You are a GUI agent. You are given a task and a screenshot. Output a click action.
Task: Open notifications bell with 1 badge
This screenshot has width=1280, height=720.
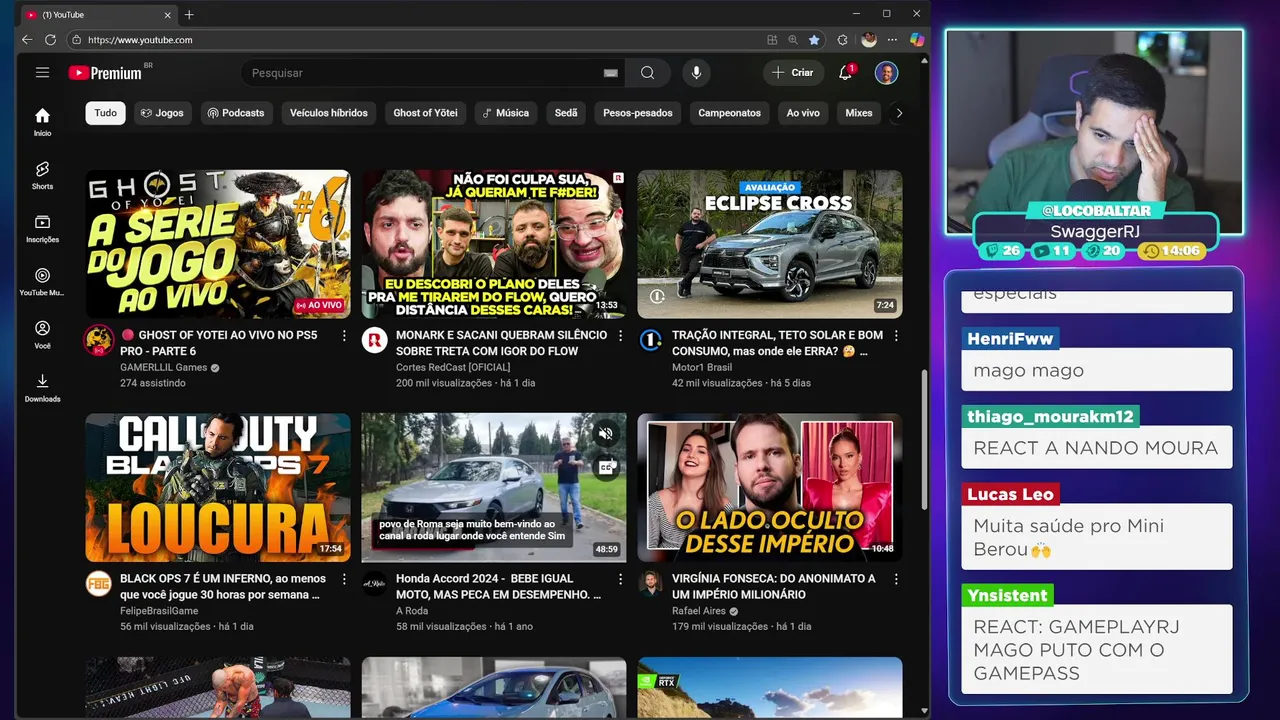tap(846, 72)
